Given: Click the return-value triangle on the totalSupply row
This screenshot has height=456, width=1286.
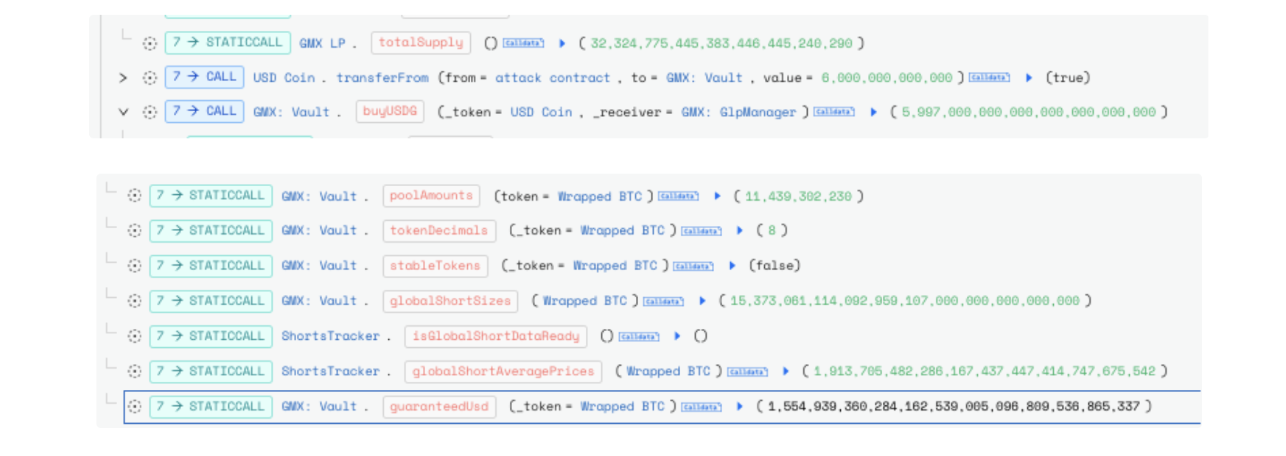Looking at the screenshot, I should [x=563, y=43].
